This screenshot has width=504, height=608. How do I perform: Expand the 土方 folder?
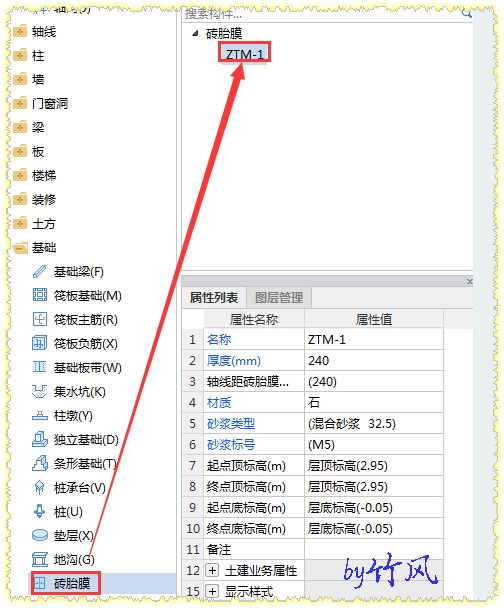20,224
